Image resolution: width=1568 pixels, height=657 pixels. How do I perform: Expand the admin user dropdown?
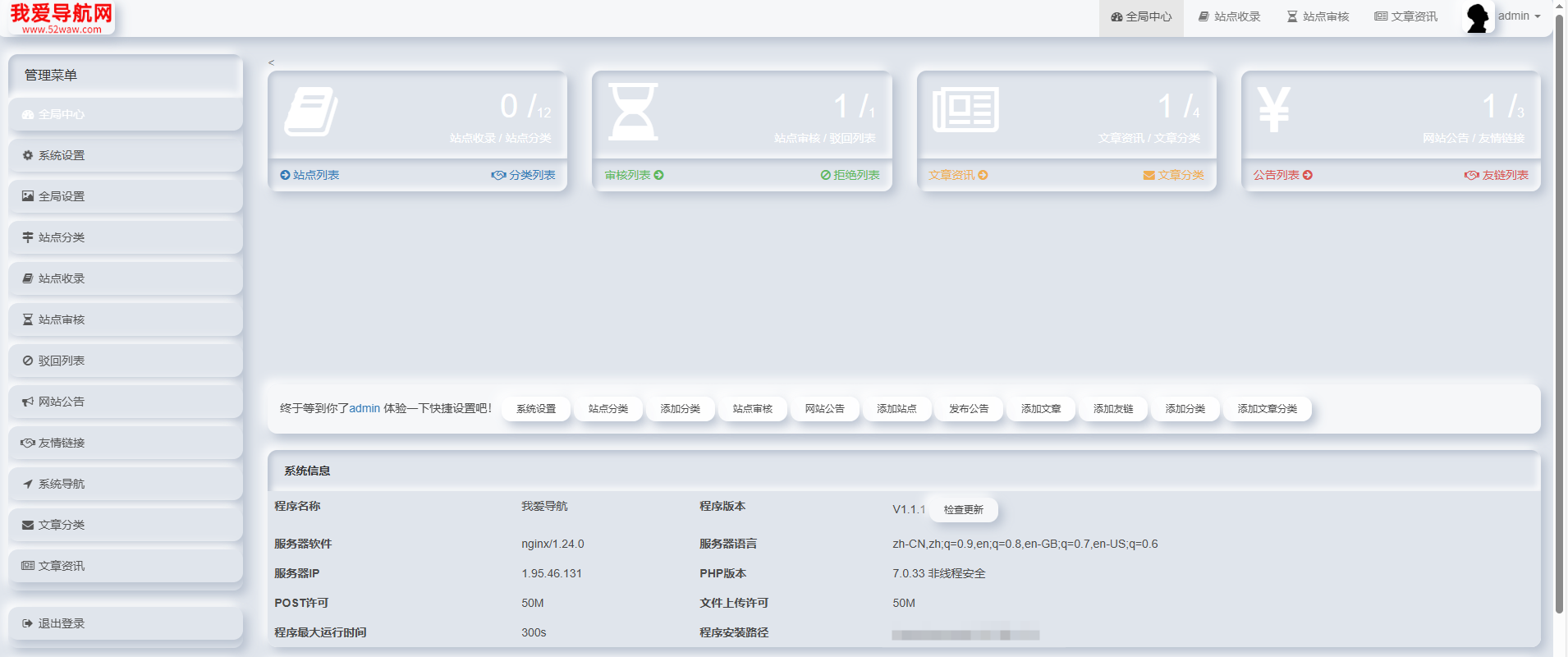[1519, 16]
